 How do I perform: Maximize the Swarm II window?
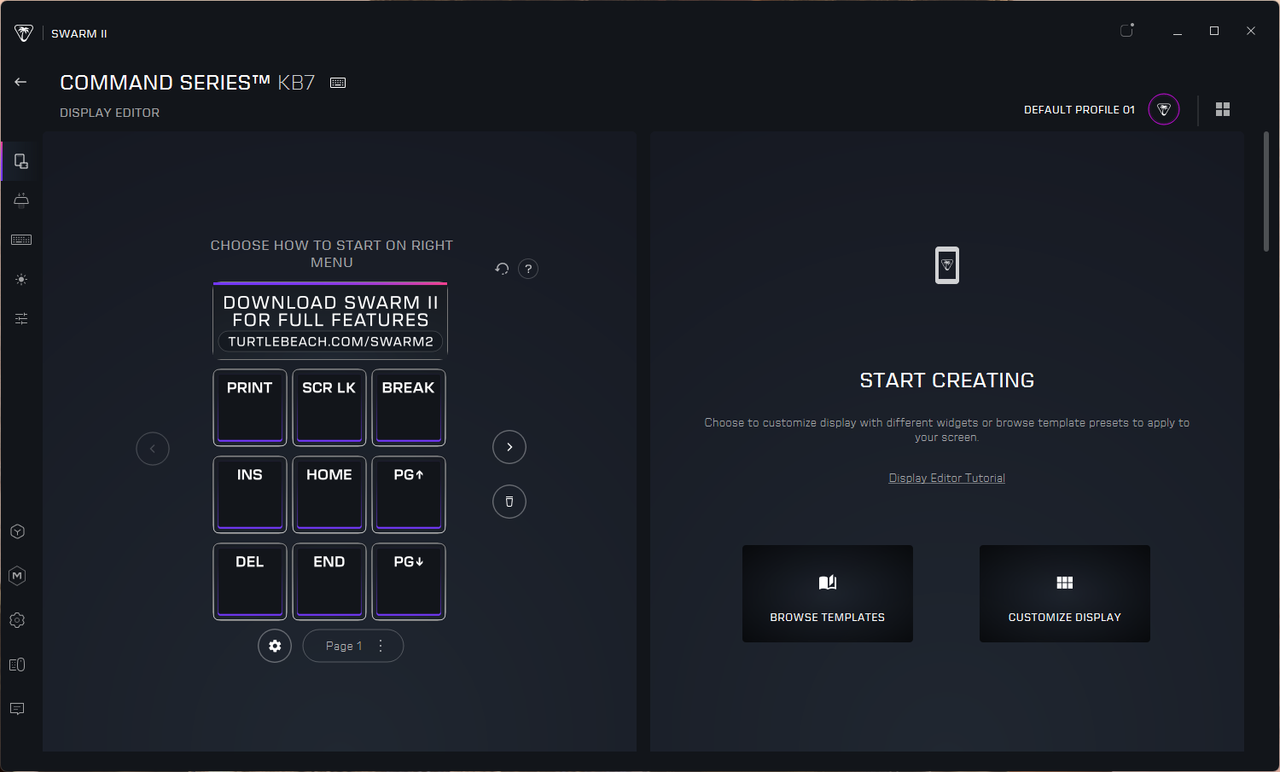pyautogui.click(x=1214, y=31)
